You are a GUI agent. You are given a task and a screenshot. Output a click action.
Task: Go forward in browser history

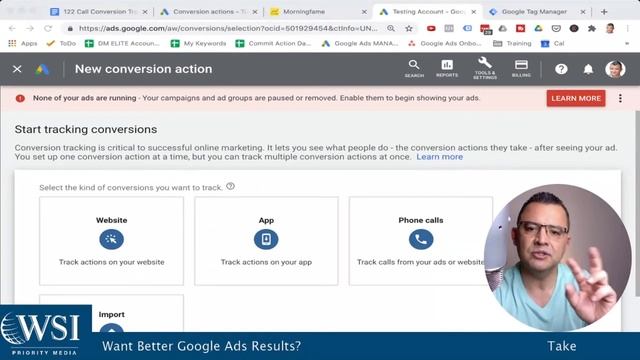coord(30,29)
